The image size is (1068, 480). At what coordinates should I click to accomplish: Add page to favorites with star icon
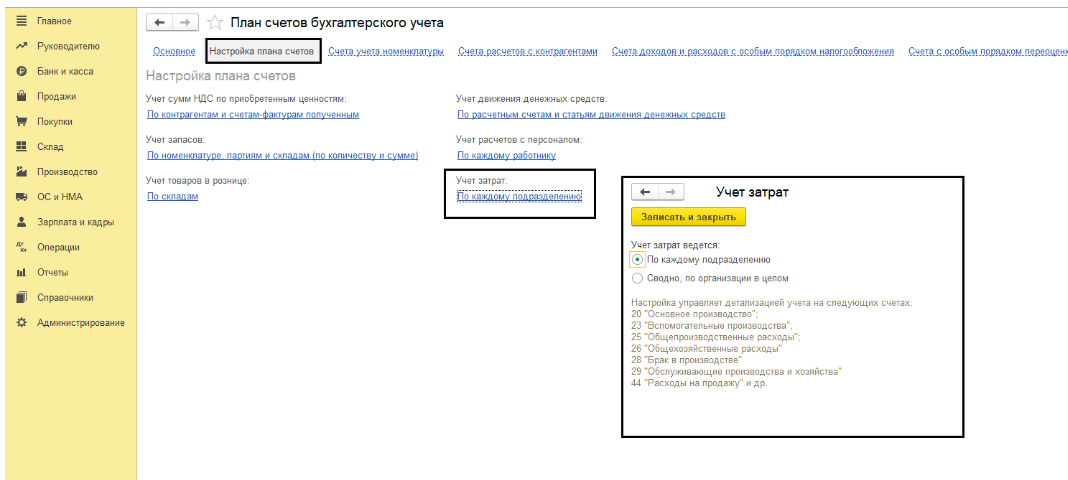click(x=215, y=22)
